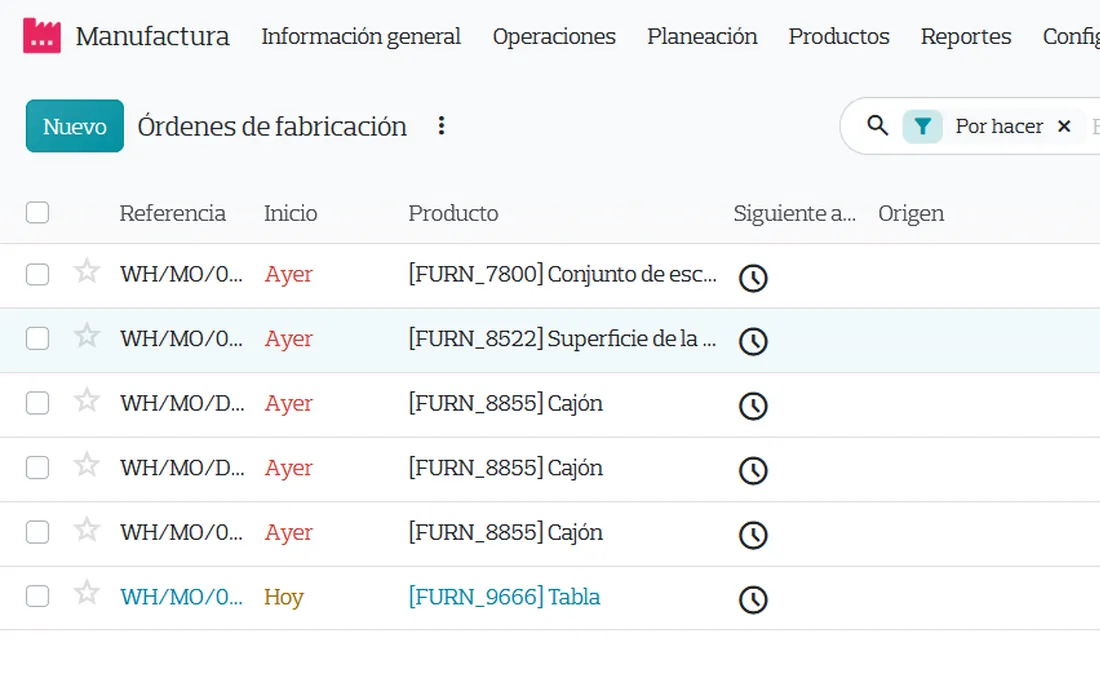
Task: Check the FURN_8522 order row checkbox
Action: [37, 339]
